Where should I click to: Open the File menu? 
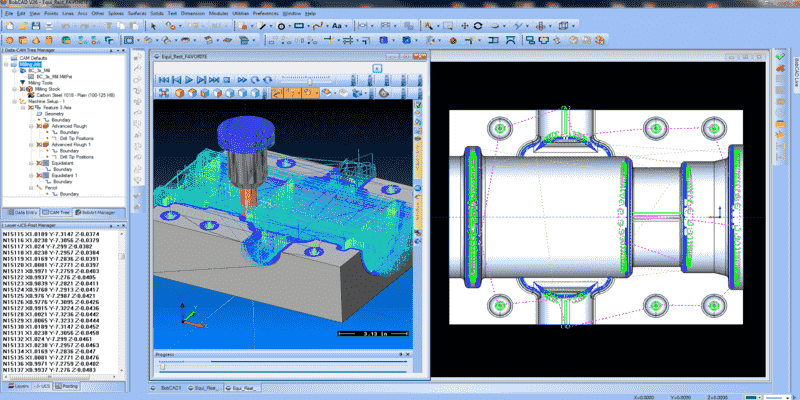click(9, 13)
